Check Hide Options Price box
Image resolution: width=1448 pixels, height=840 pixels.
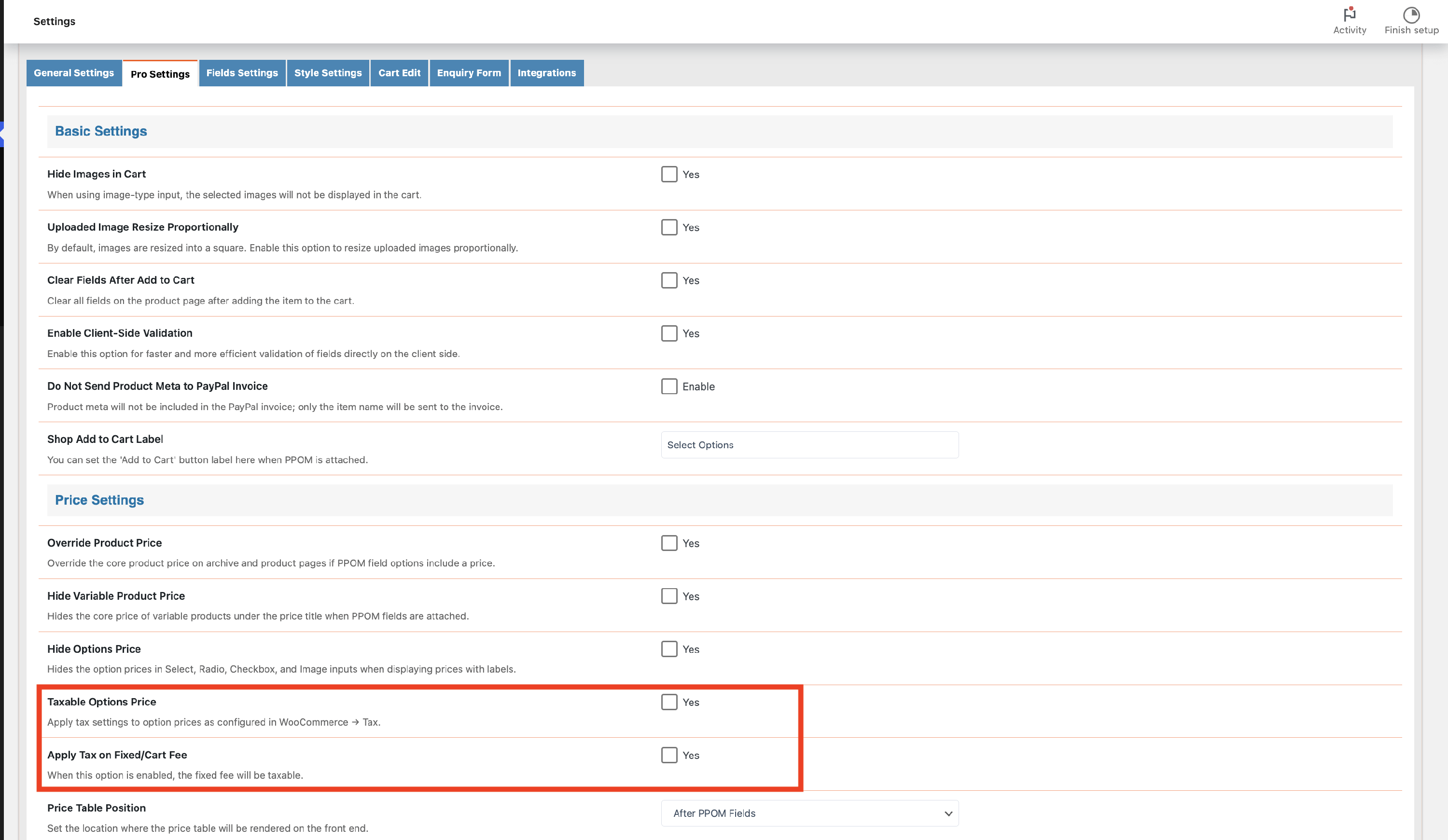pyautogui.click(x=669, y=648)
